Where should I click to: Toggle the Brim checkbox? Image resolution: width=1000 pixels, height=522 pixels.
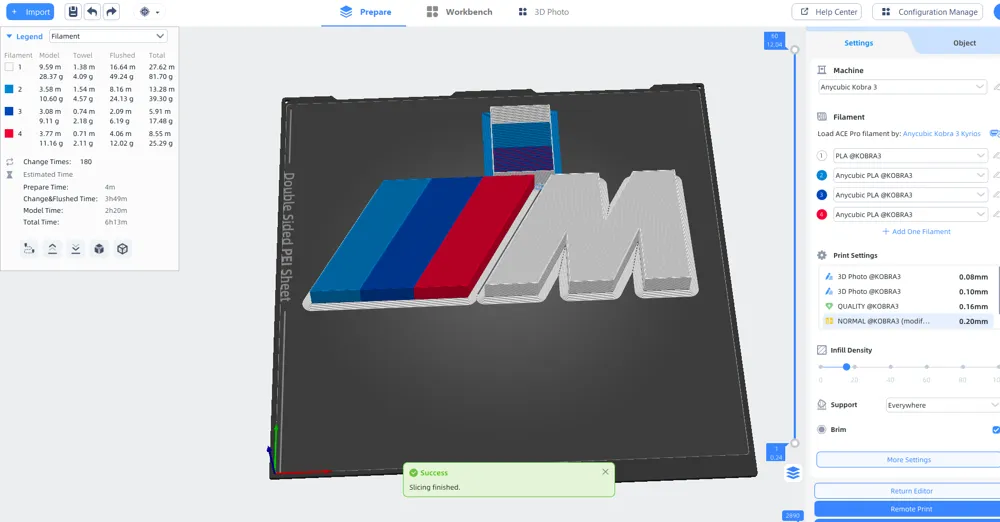[996, 429]
